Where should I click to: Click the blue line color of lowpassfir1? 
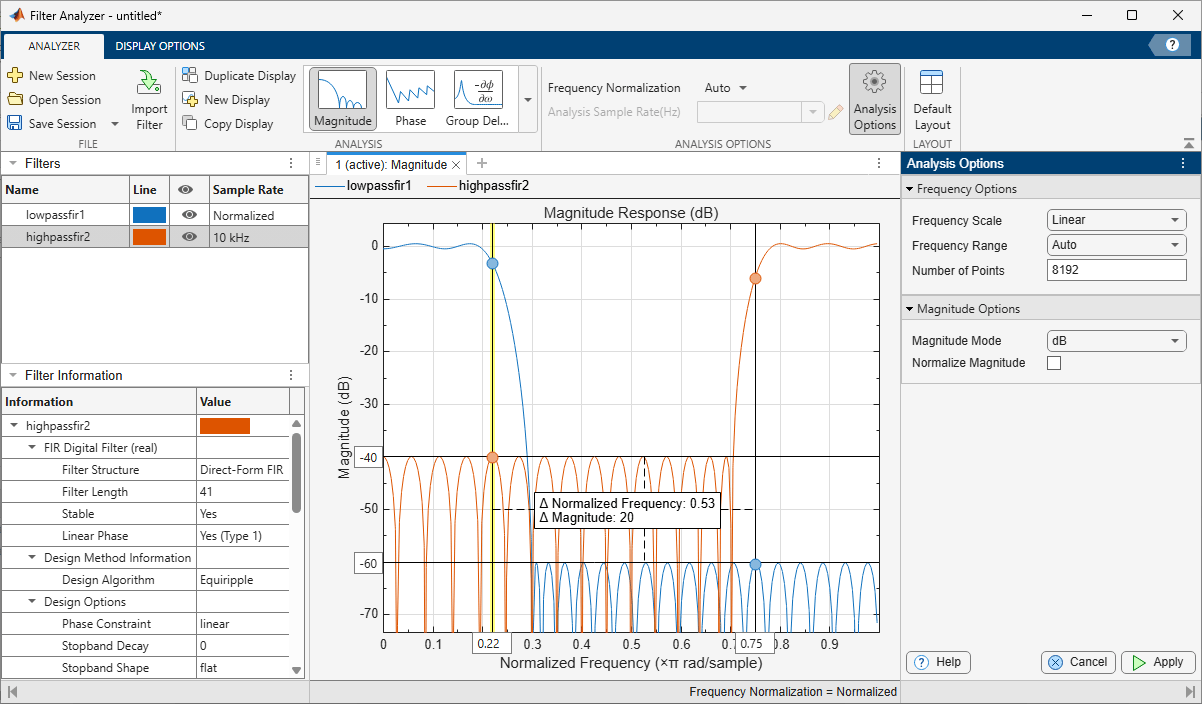coord(149,215)
